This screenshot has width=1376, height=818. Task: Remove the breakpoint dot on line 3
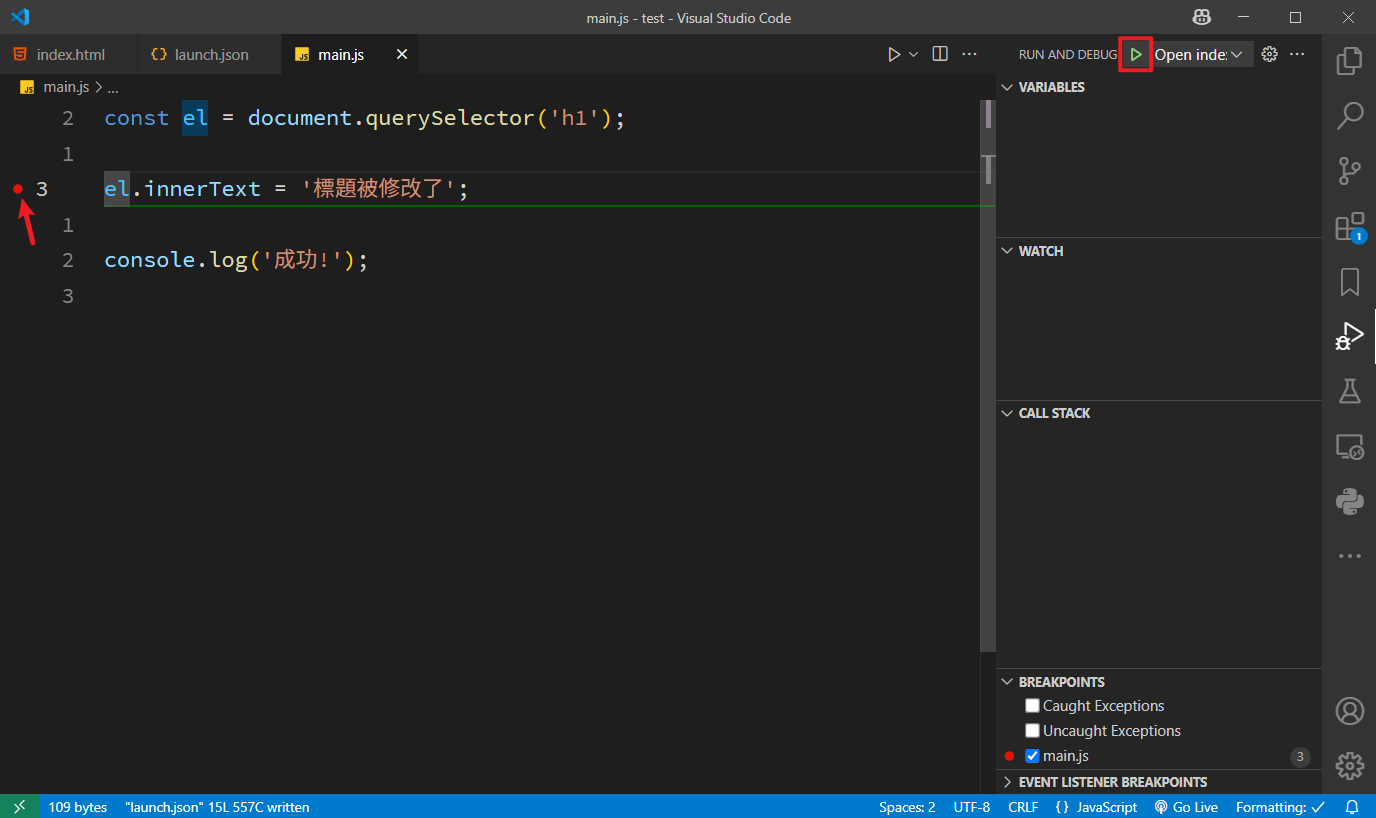pos(18,188)
